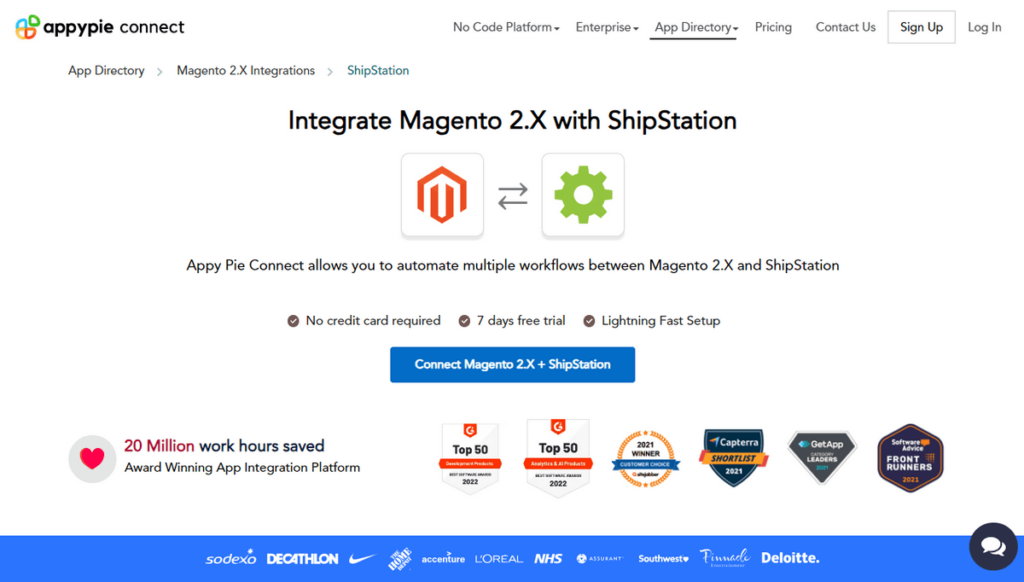Open the chat bubble in bottom right corner
The image size is (1024, 582).
[x=992, y=546]
